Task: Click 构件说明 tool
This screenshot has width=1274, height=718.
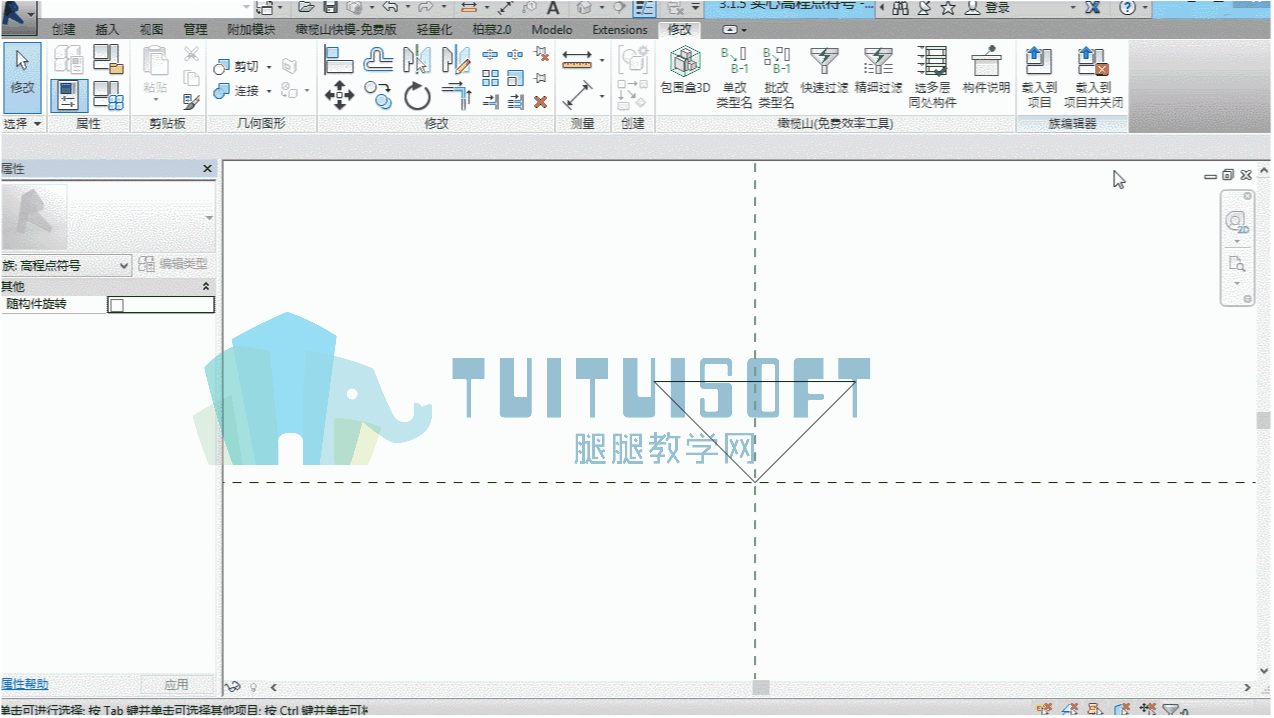Action: pos(986,71)
